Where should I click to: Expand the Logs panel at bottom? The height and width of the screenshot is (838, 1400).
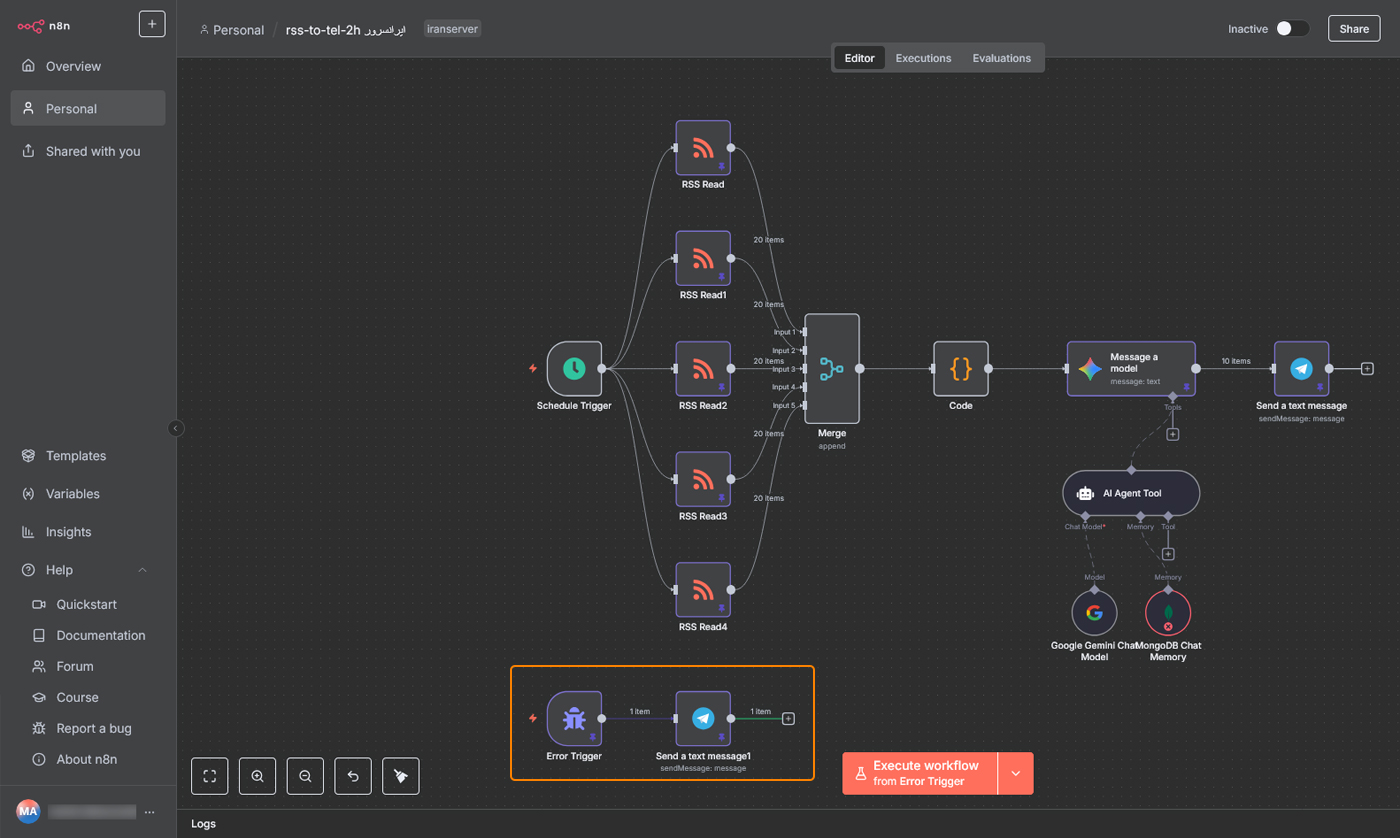[x=203, y=824]
